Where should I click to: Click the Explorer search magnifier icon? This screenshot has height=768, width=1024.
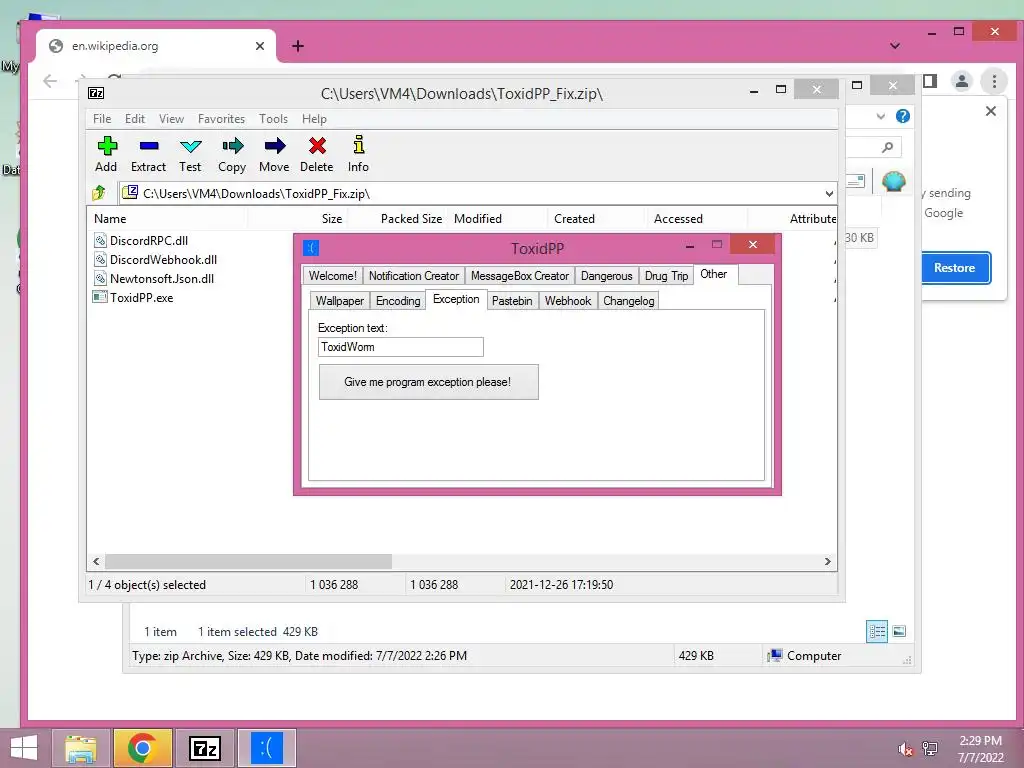click(887, 147)
